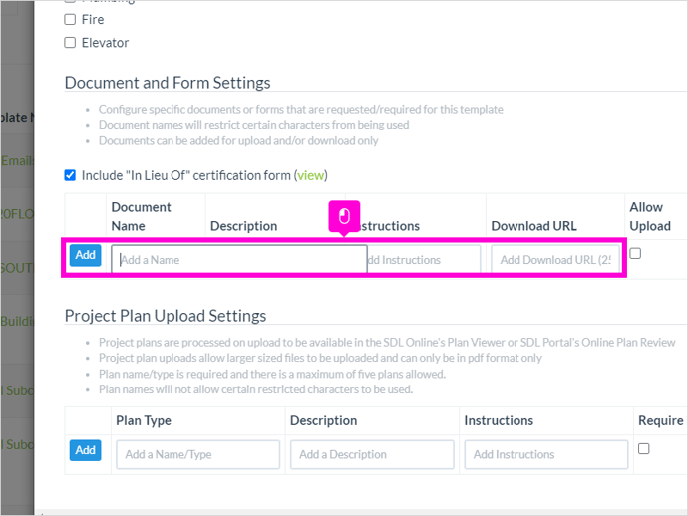
Task: Click the Plan Type column header
Action: pos(144,420)
